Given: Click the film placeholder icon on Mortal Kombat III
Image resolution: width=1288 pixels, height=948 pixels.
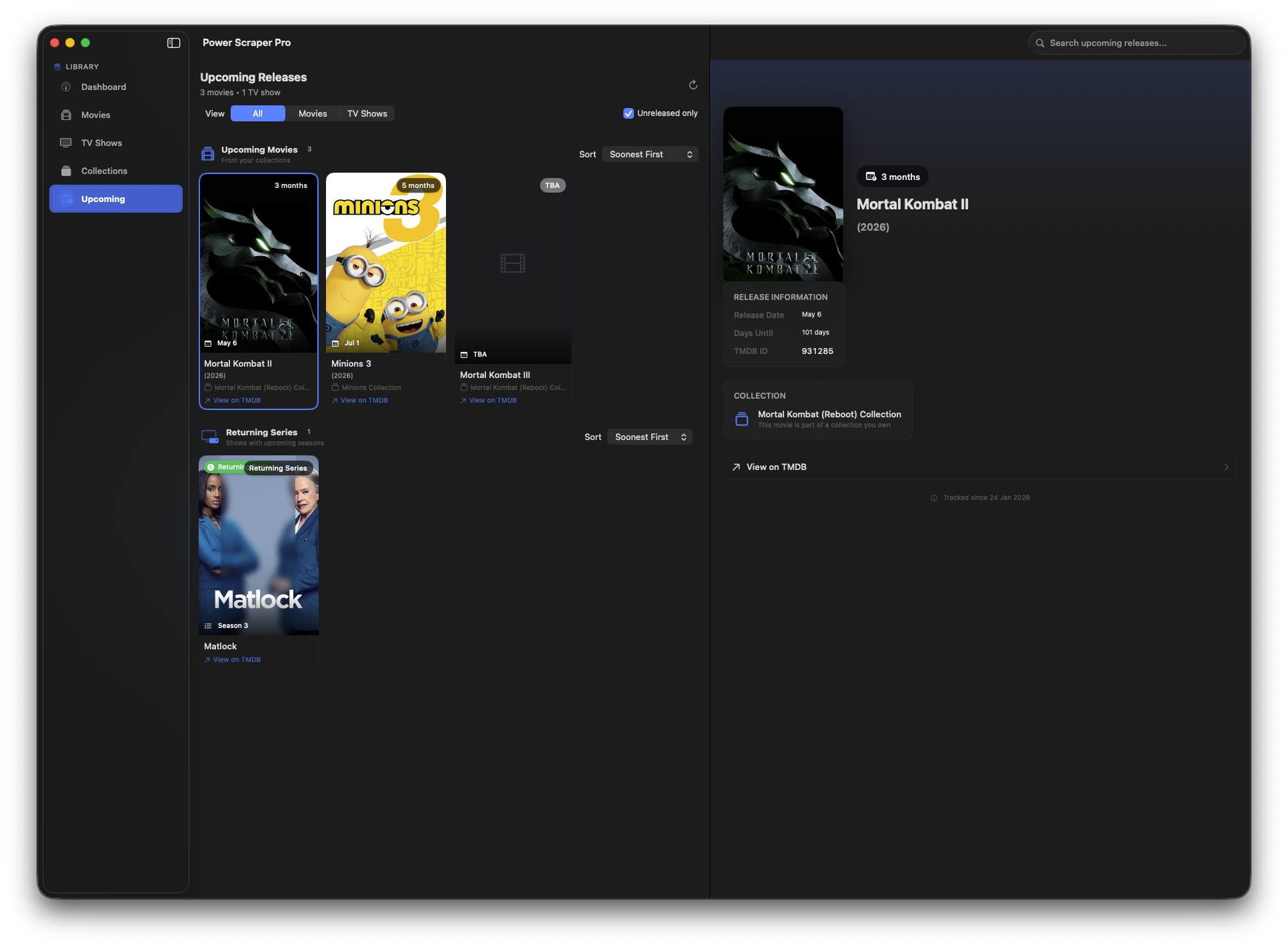Looking at the screenshot, I should pos(512,263).
